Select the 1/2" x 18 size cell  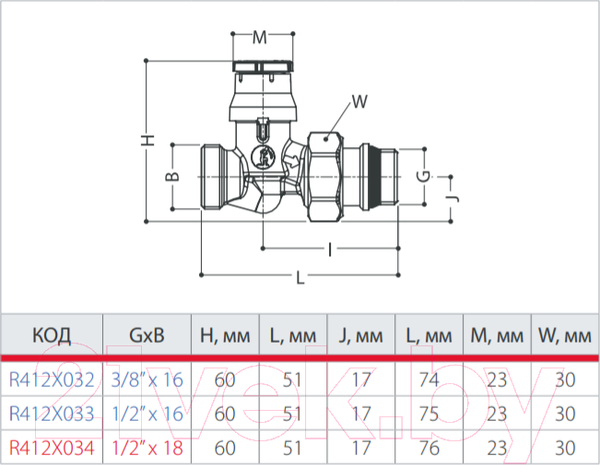146,445
